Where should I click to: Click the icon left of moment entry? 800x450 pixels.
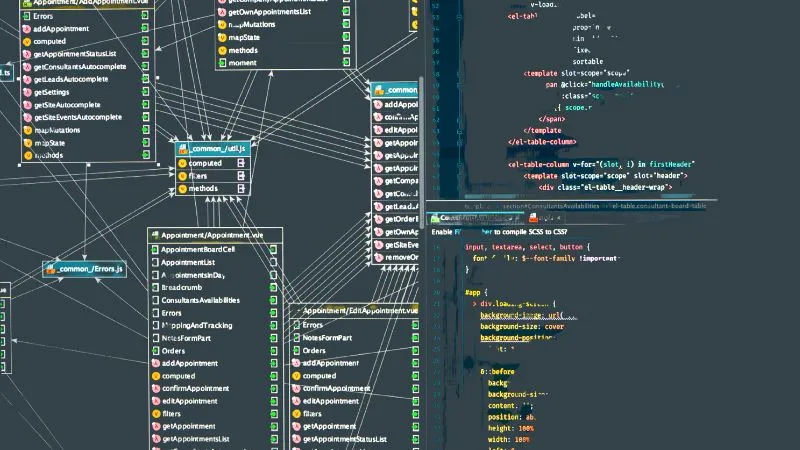pos(222,63)
